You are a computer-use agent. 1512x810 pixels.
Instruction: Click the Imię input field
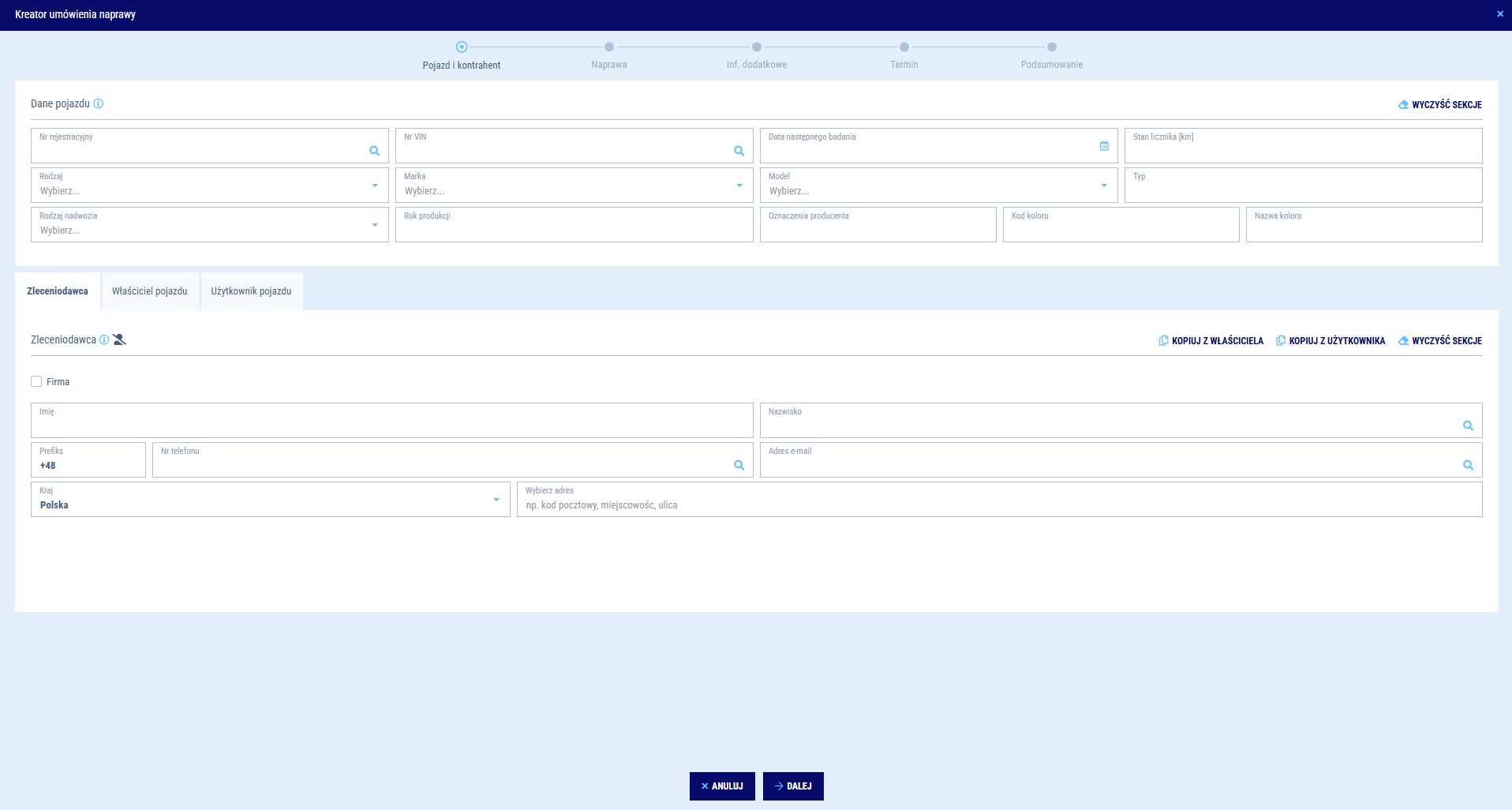(391, 425)
